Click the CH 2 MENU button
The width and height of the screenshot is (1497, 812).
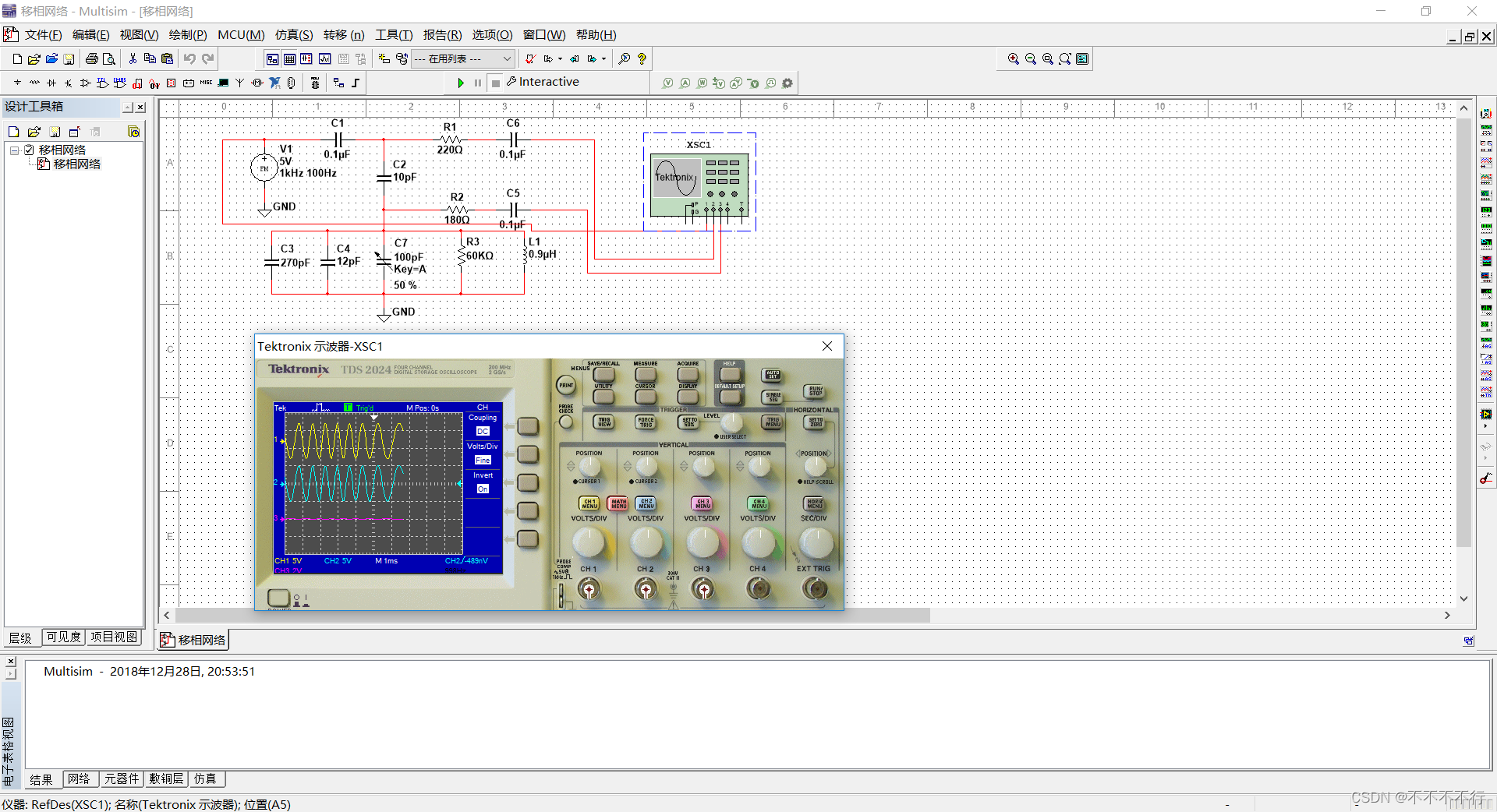click(646, 504)
